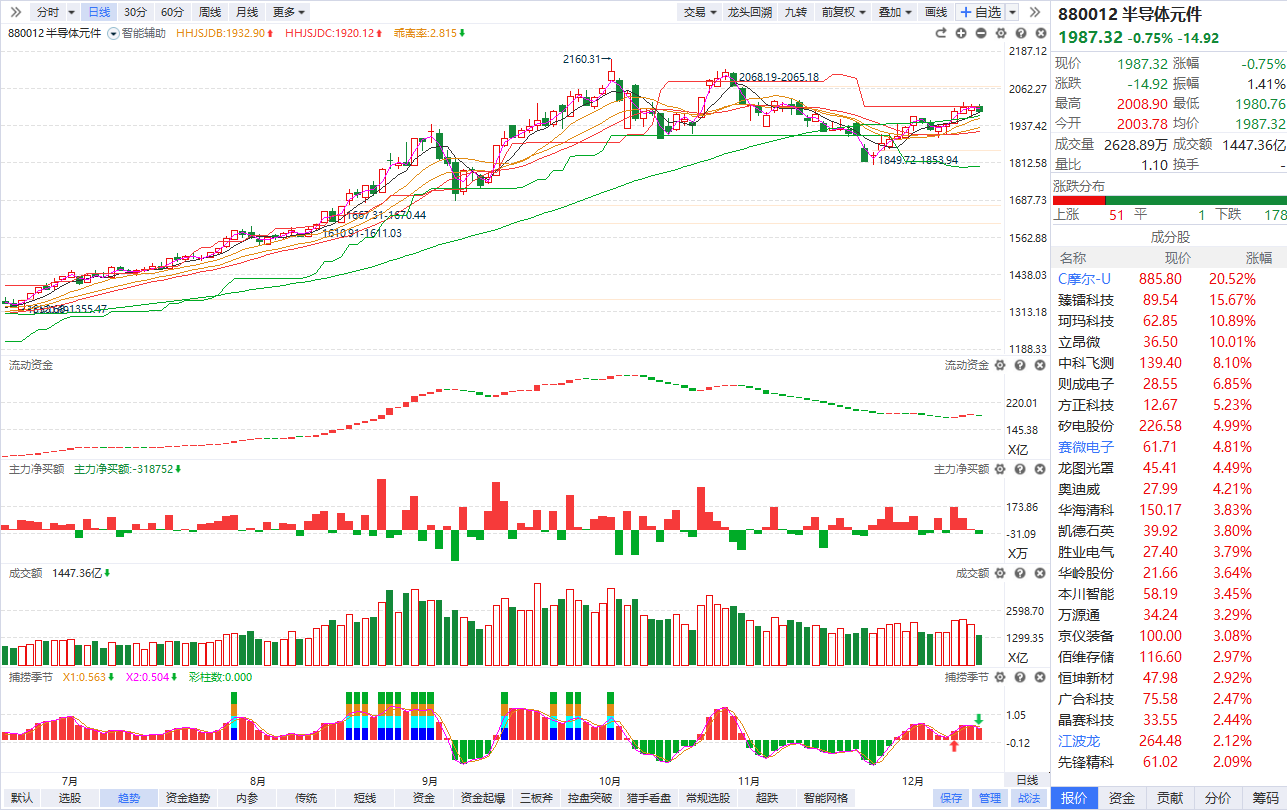1287x811 pixels.
Task: Click the 涨跌分布 red-green distribution bar
Action: click(1169, 200)
